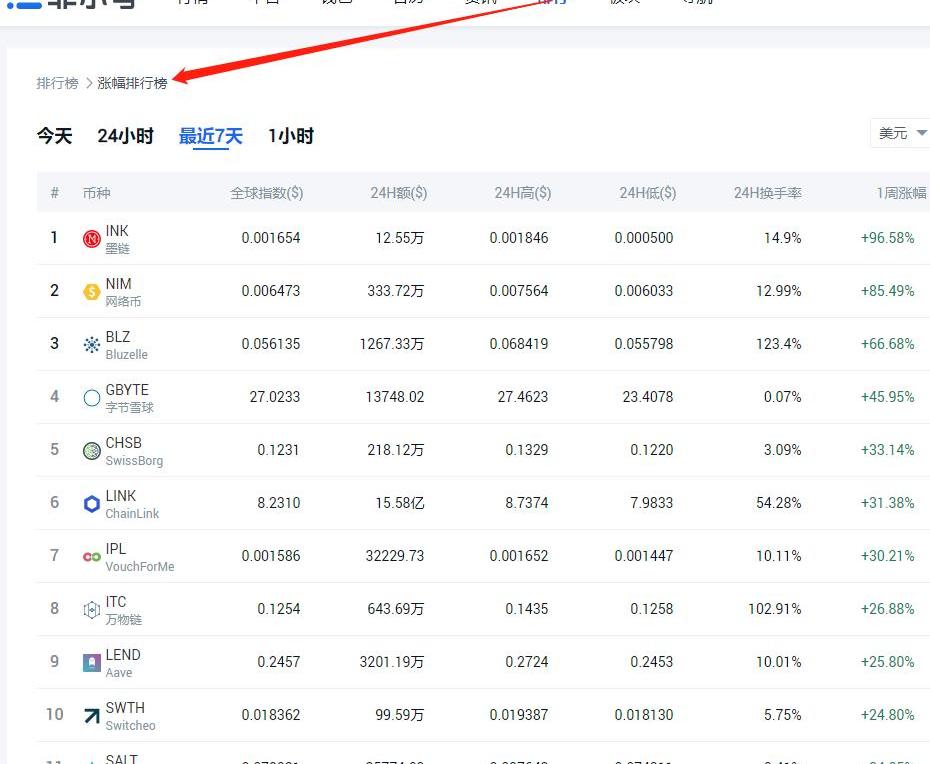This screenshot has height=764, width=930.
Task: Click the 0.001654 index value
Action: [270, 238]
